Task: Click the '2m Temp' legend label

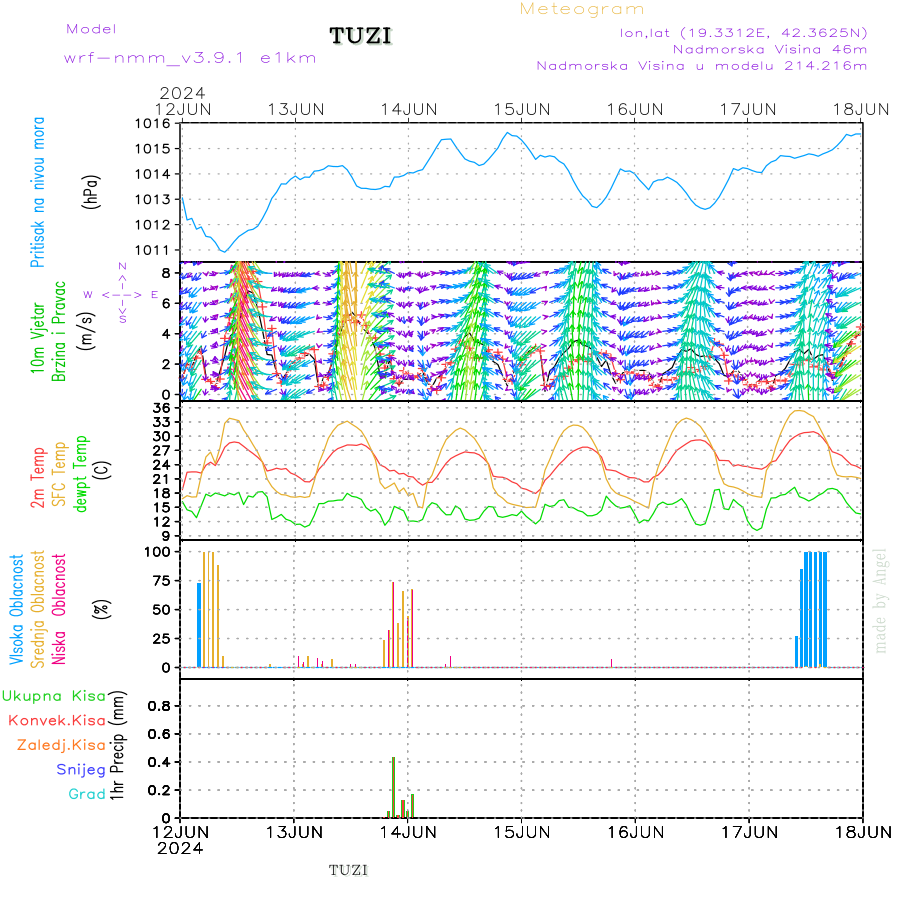Action: [x=37, y=478]
